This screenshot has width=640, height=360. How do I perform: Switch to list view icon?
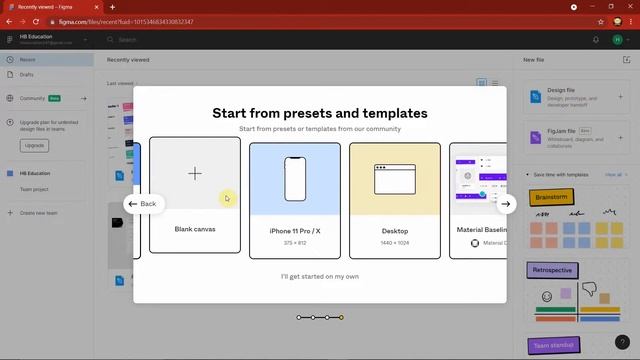point(495,83)
